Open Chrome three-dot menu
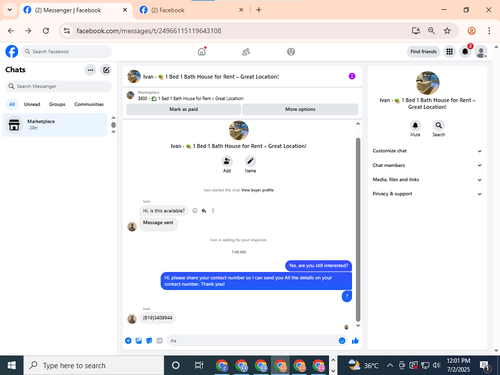This screenshot has width=500, height=375. tap(489, 31)
